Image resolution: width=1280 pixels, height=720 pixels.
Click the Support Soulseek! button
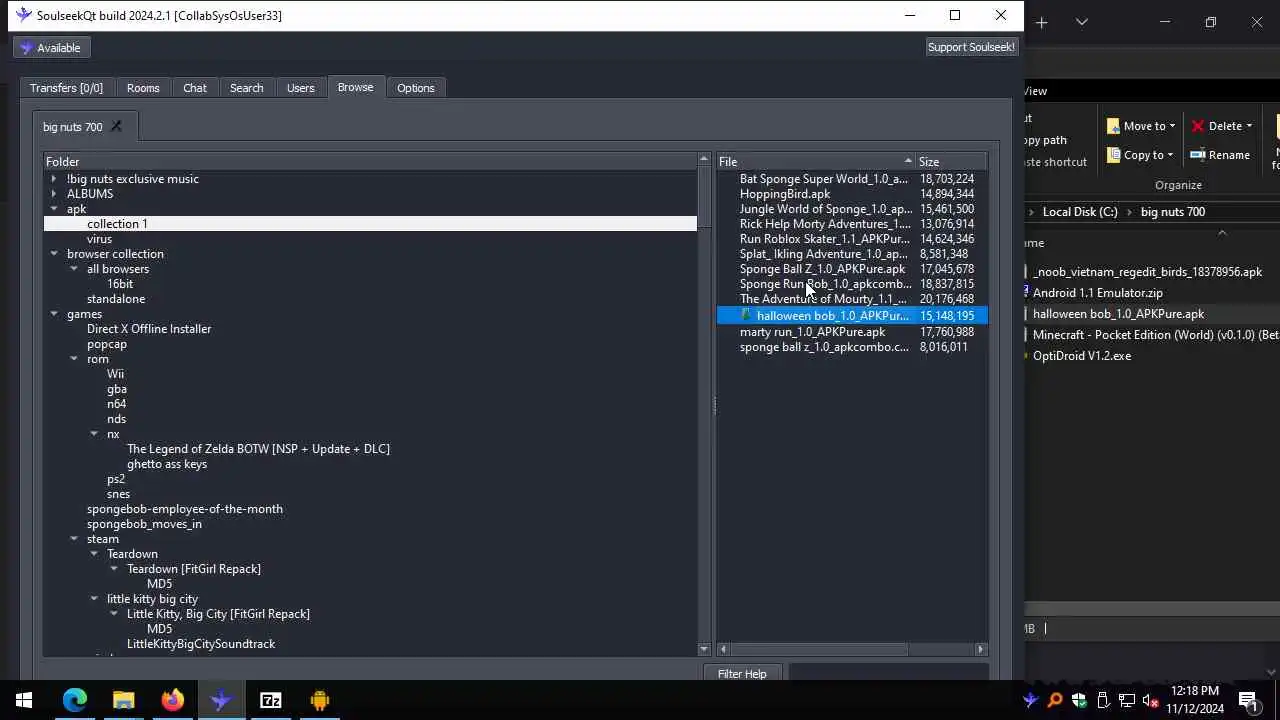click(x=971, y=47)
